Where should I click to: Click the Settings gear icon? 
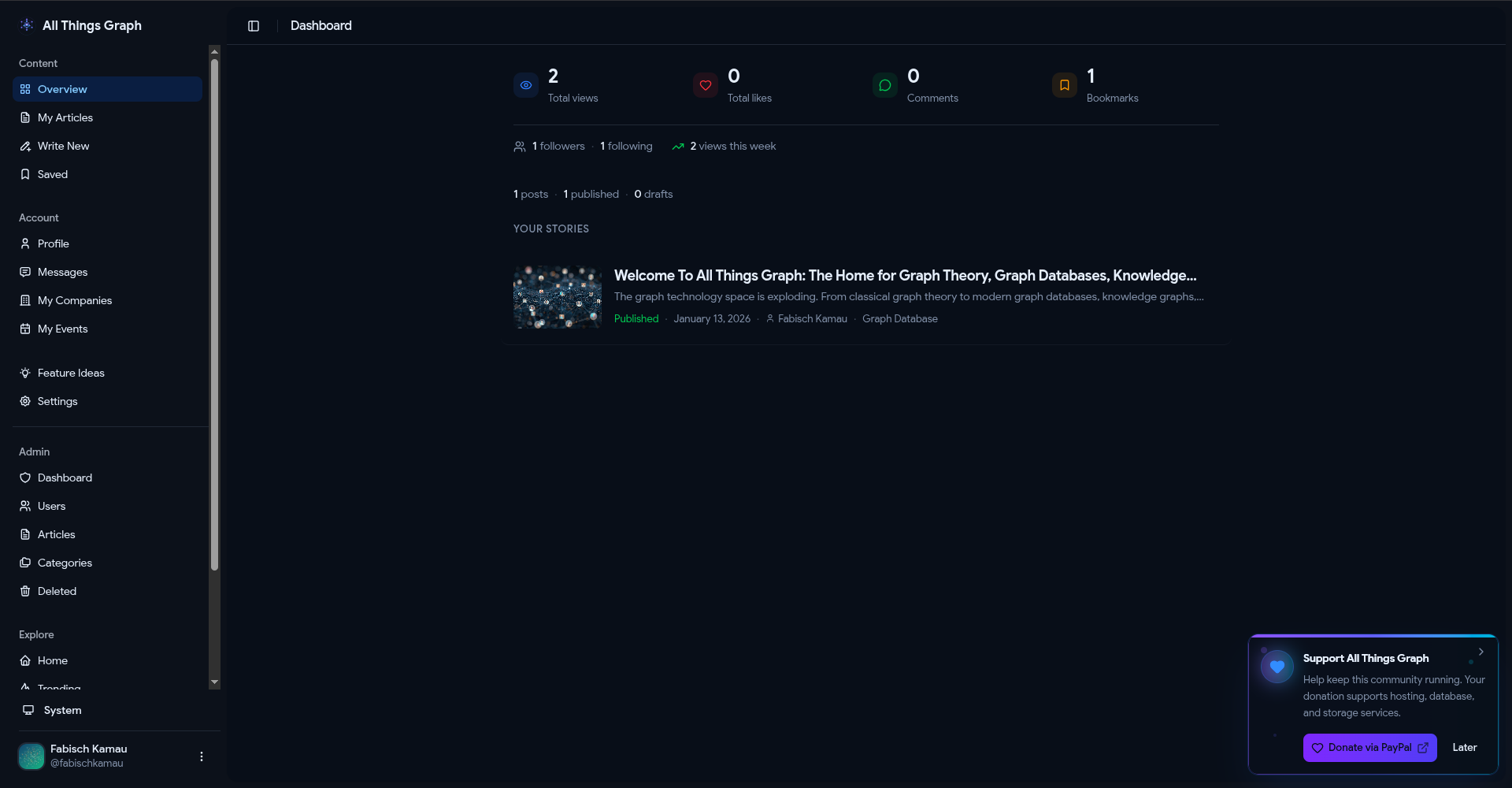(x=25, y=401)
